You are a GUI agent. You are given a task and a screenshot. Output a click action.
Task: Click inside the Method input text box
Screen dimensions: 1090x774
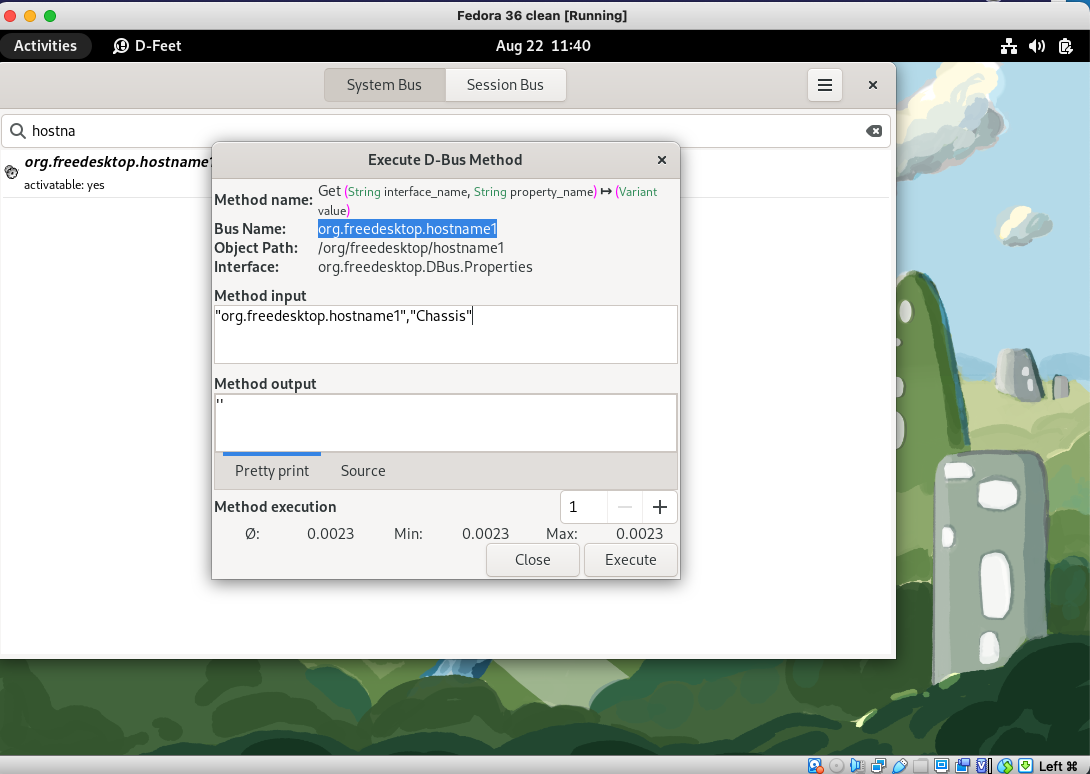tap(446, 334)
